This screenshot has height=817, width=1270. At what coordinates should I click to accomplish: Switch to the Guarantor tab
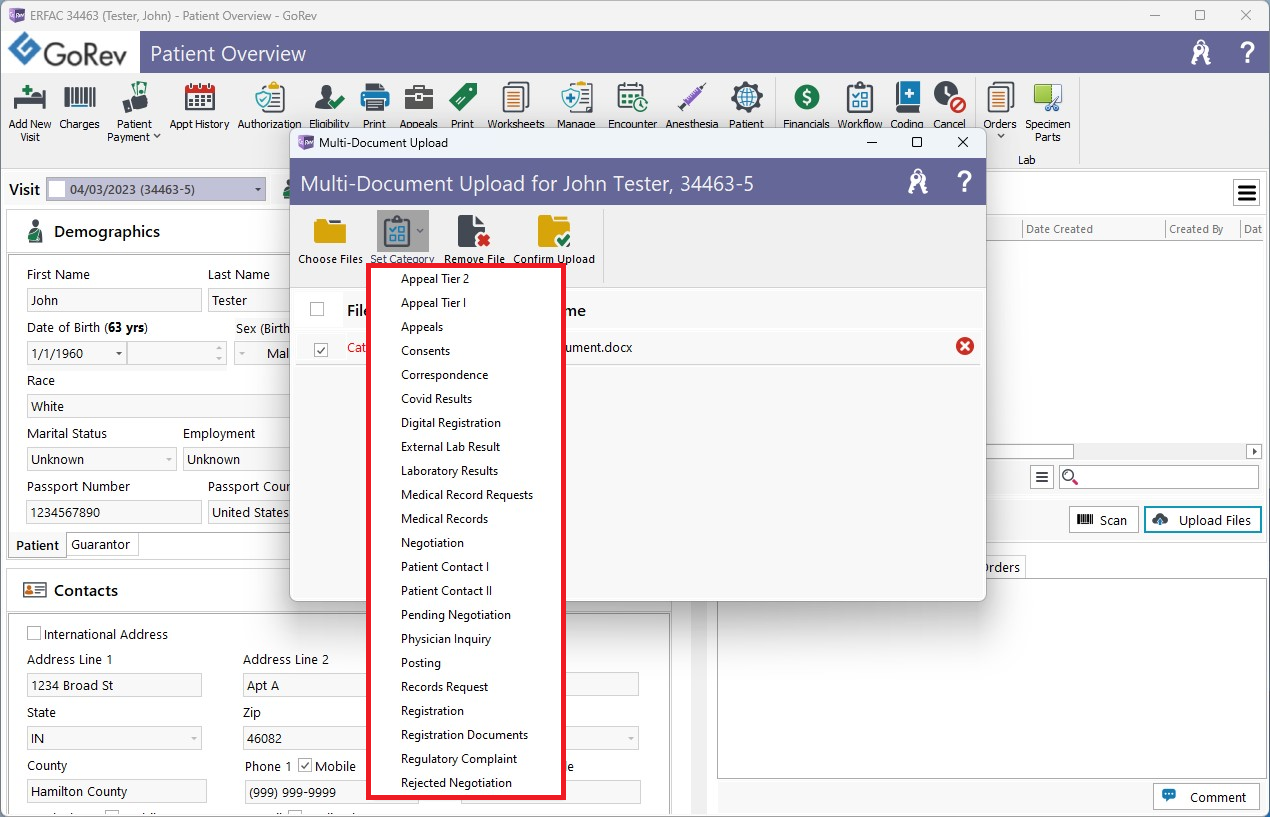point(101,545)
